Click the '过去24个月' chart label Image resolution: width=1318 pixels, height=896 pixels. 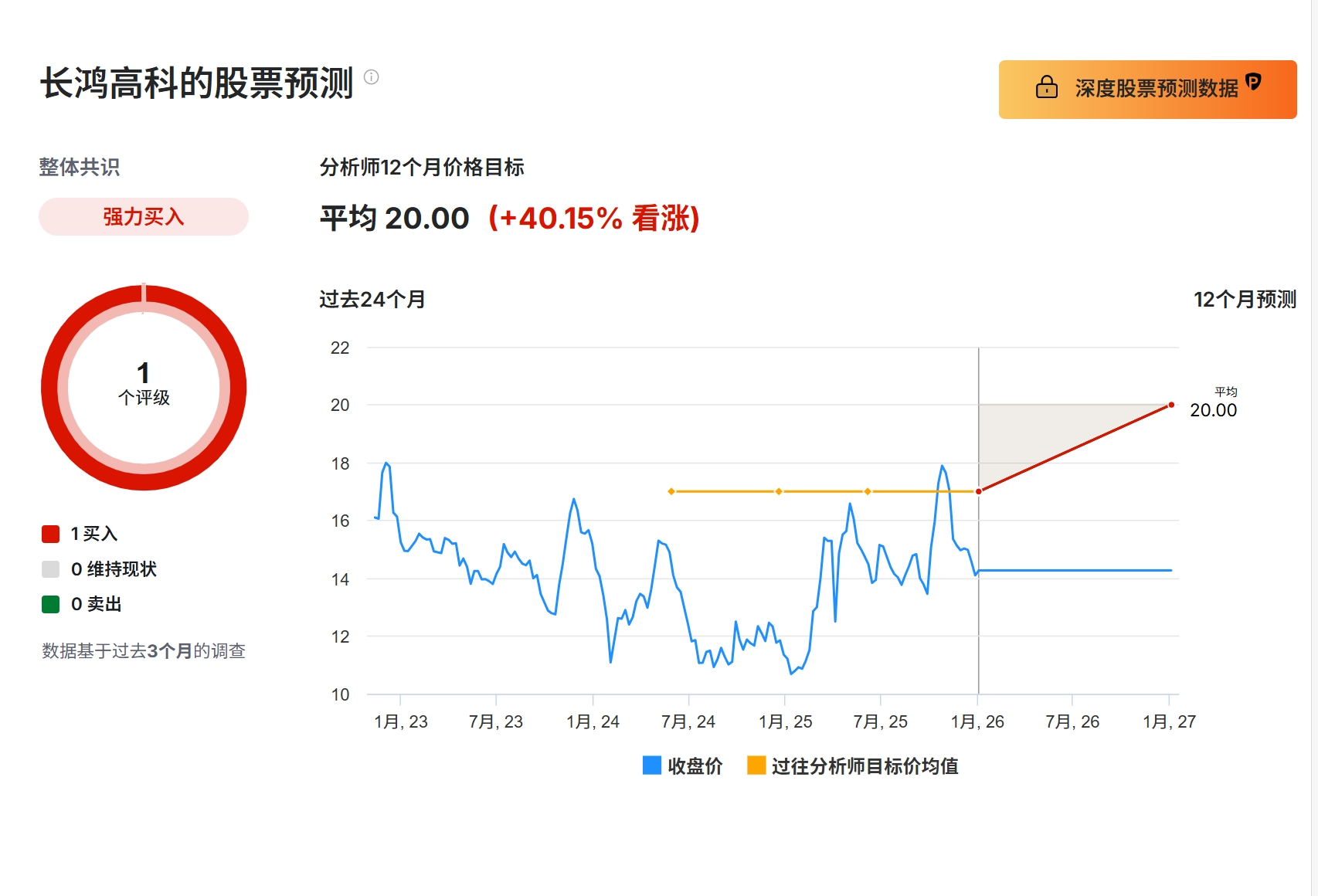coord(372,299)
